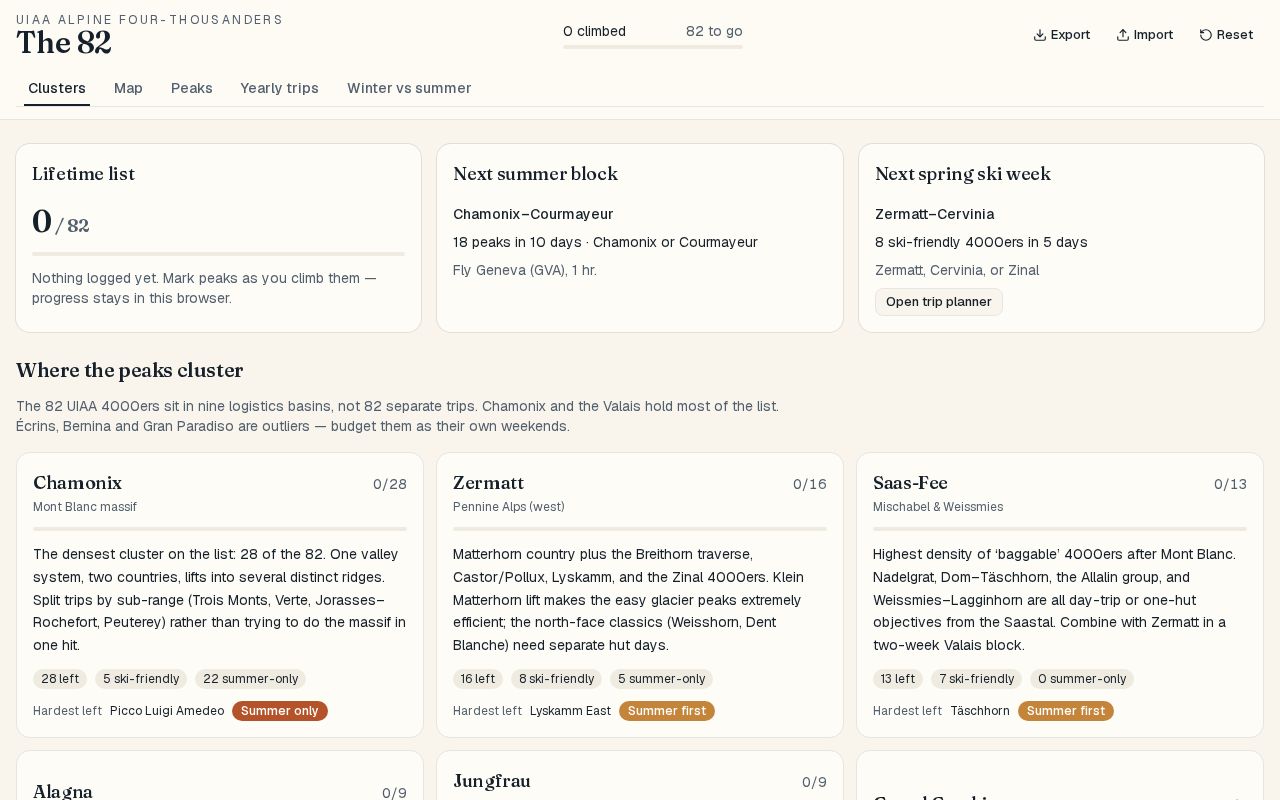
Task: Click Zermatt 'Summer first' badge
Action: point(667,711)
